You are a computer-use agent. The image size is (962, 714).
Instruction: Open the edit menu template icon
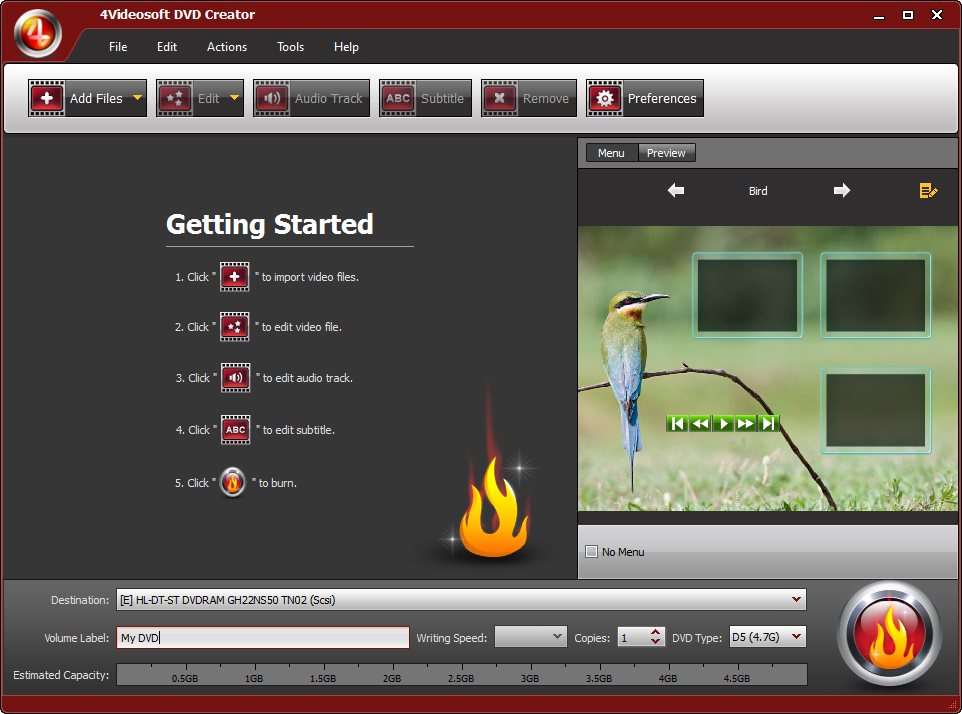point(928,191)
